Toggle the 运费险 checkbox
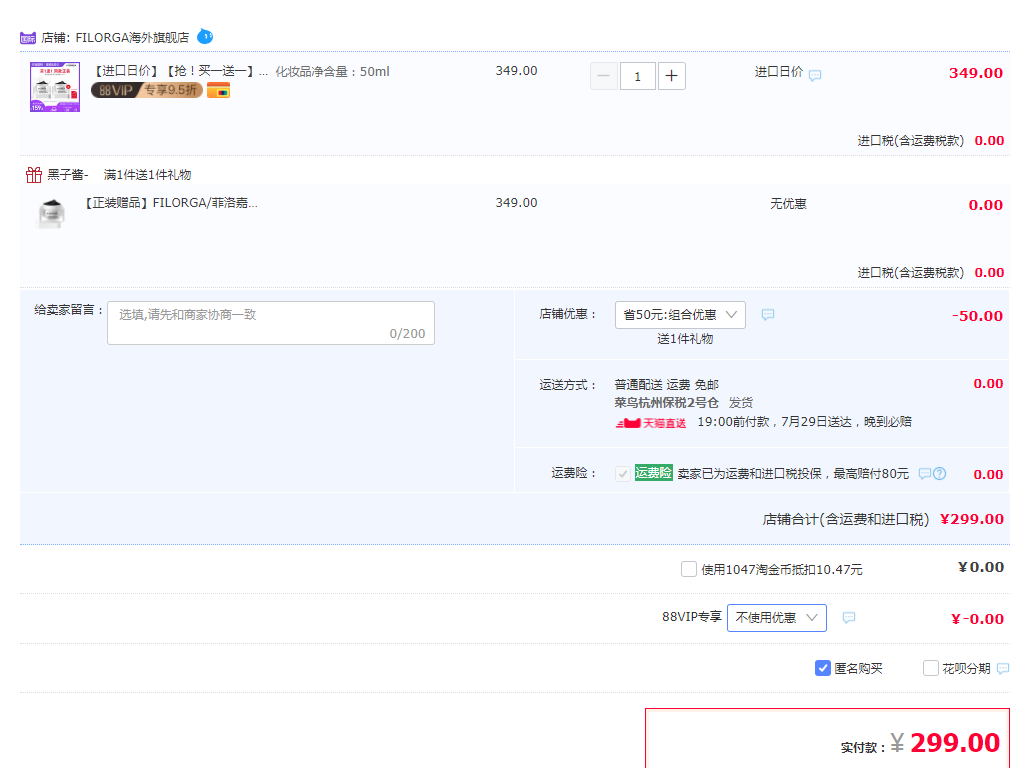Viewport: 1020px width, 768px height. pyautogui.click(x=623, y=473)
